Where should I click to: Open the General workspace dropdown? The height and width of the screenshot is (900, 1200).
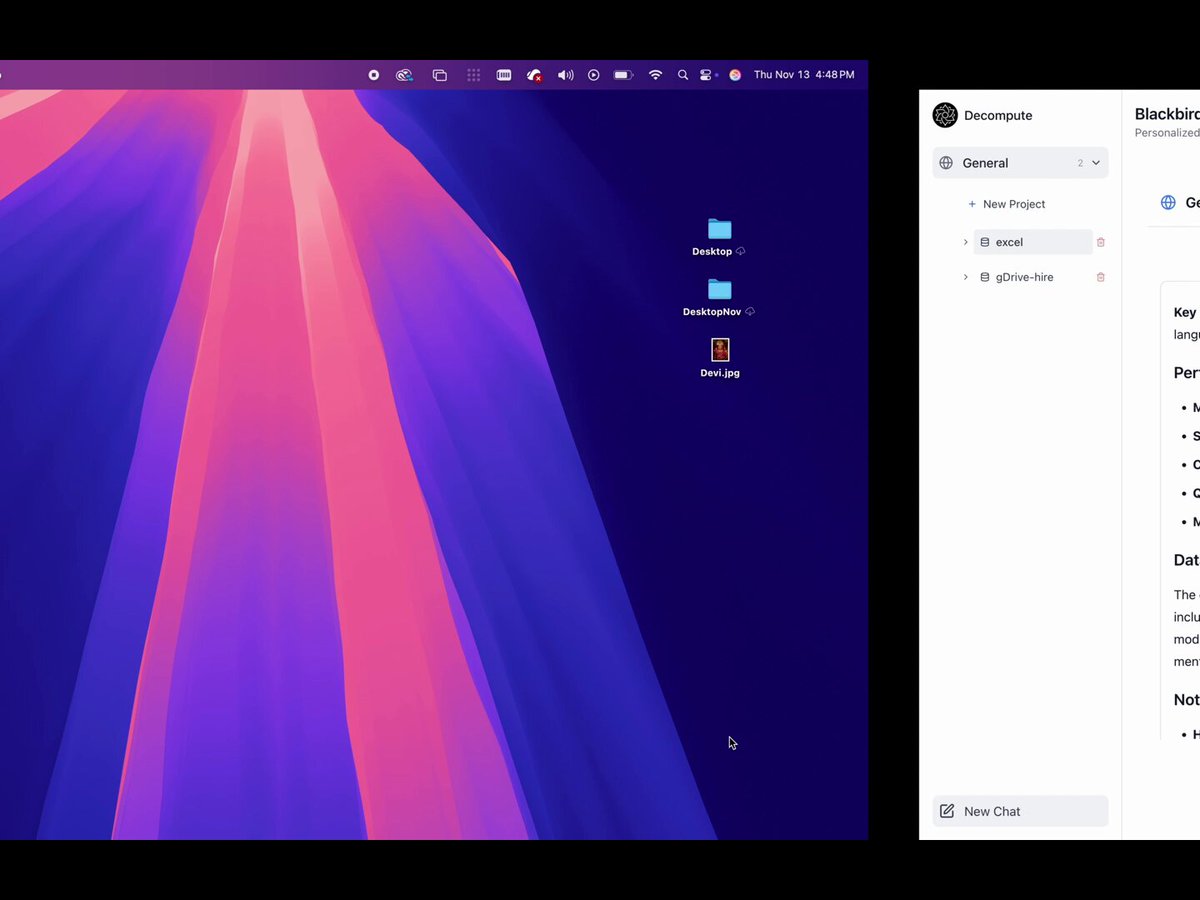tap(1020, 163)
